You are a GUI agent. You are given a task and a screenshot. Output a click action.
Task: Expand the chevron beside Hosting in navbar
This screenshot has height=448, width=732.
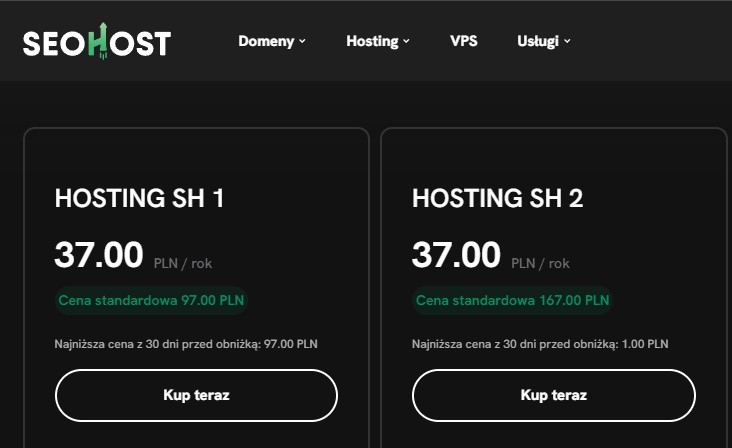coord(407,42)
